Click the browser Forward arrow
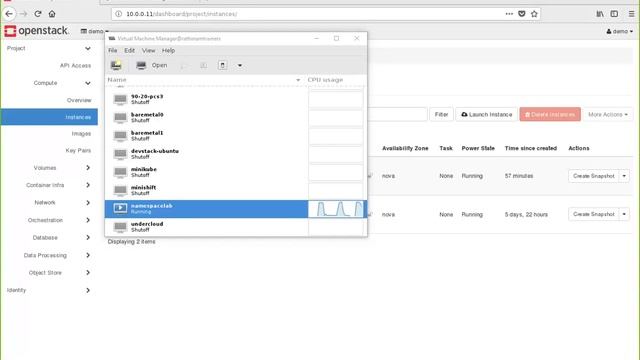 [x=23, y=14]
